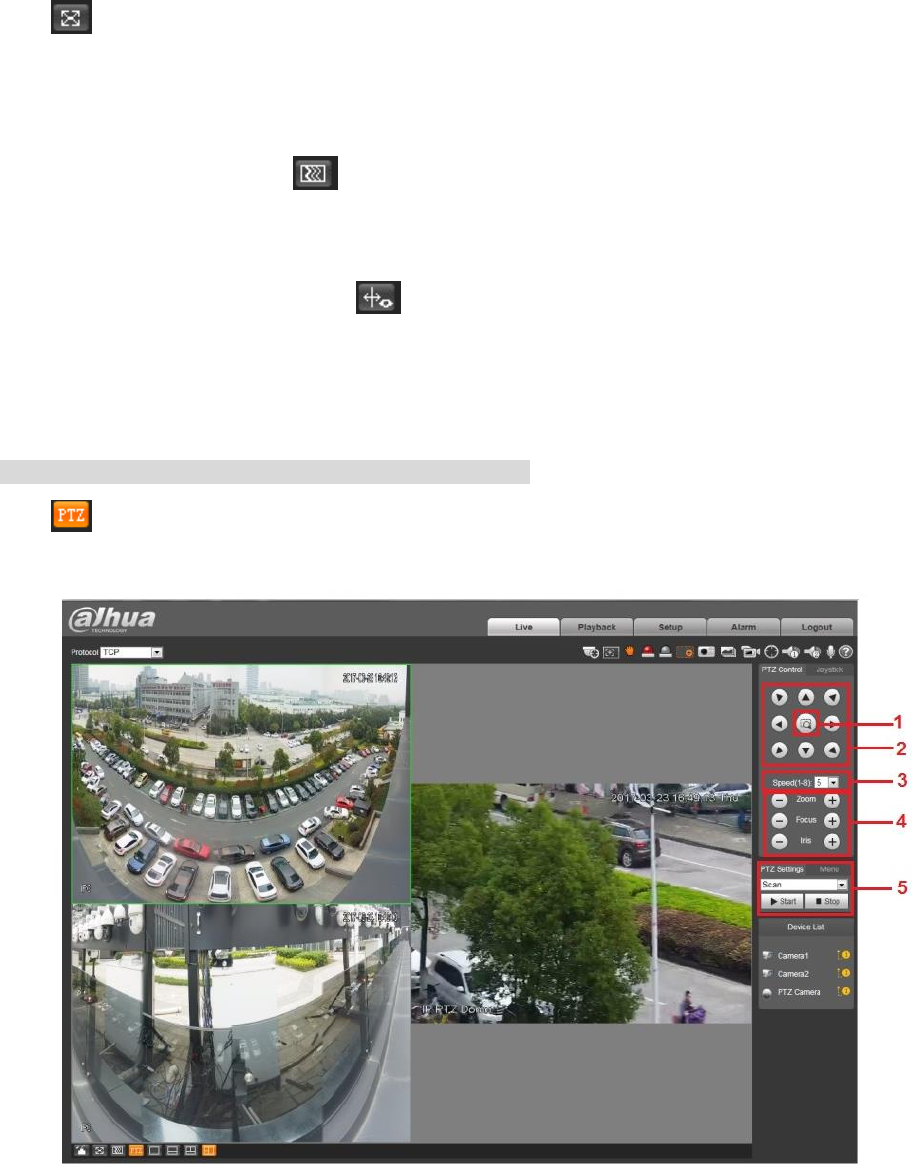Image resolution: width=912 pixels, height=1164 pixels.
Task: Click the Start button
Action: tap(782, 901)
